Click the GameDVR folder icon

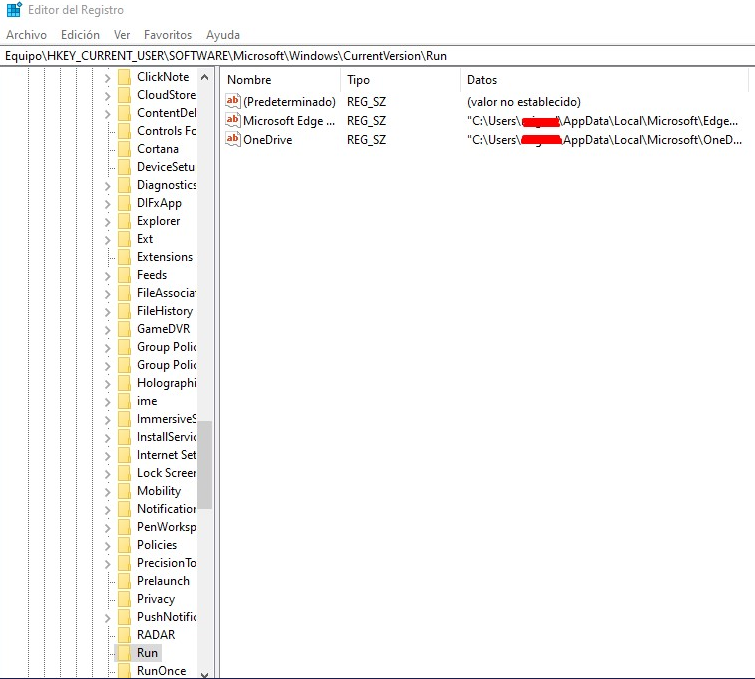124,329
